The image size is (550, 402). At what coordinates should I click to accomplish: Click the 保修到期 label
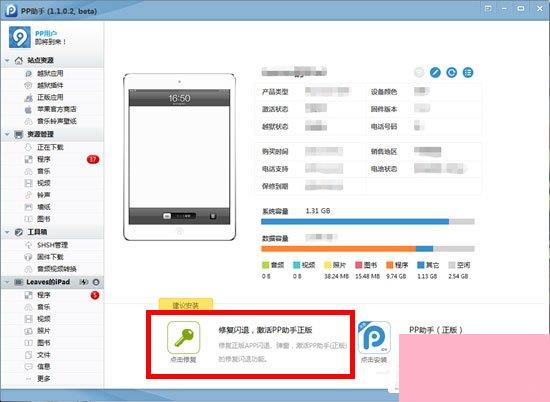click(x=275, y=186)
